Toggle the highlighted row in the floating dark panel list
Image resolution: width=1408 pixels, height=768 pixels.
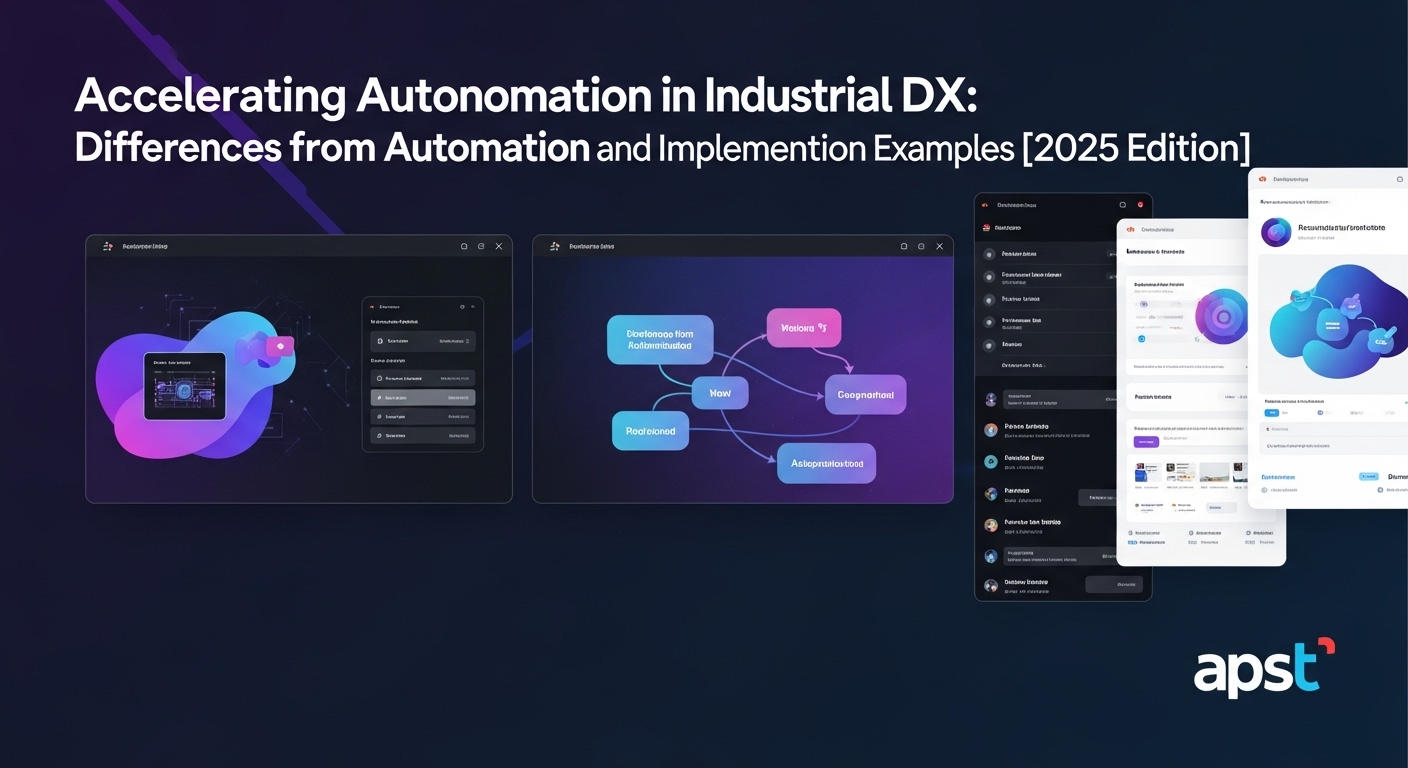[x=422, y=398]
